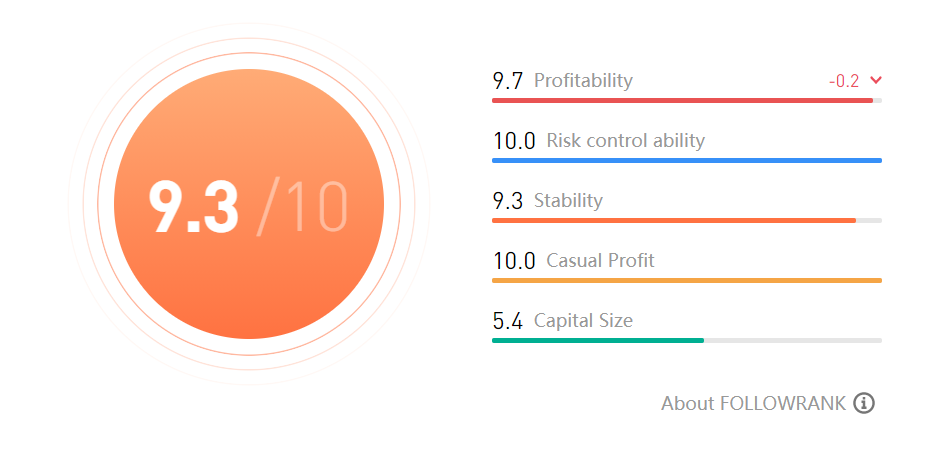Click the 10.0 Risk control score number
Viewport: 926px width, 449px height.
click(513, 141)
